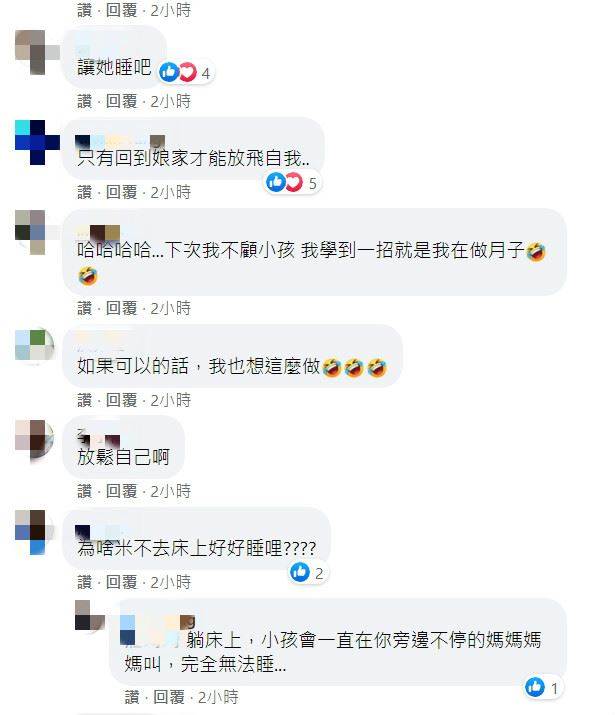Click the 2小時 timestamp under '放鬆自己啊'
The image size is (615, 715).
[171, 491]
